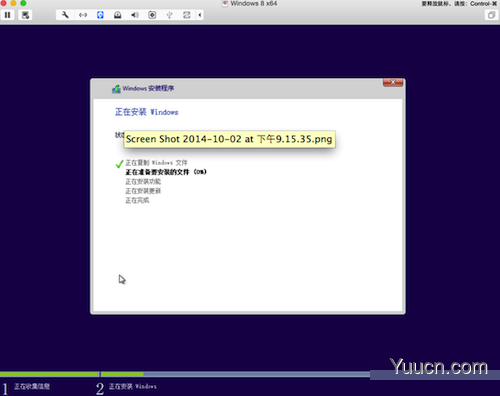Click the blue hard disk device icon
Screen dimensions: 500x396
tap(100, 15)
